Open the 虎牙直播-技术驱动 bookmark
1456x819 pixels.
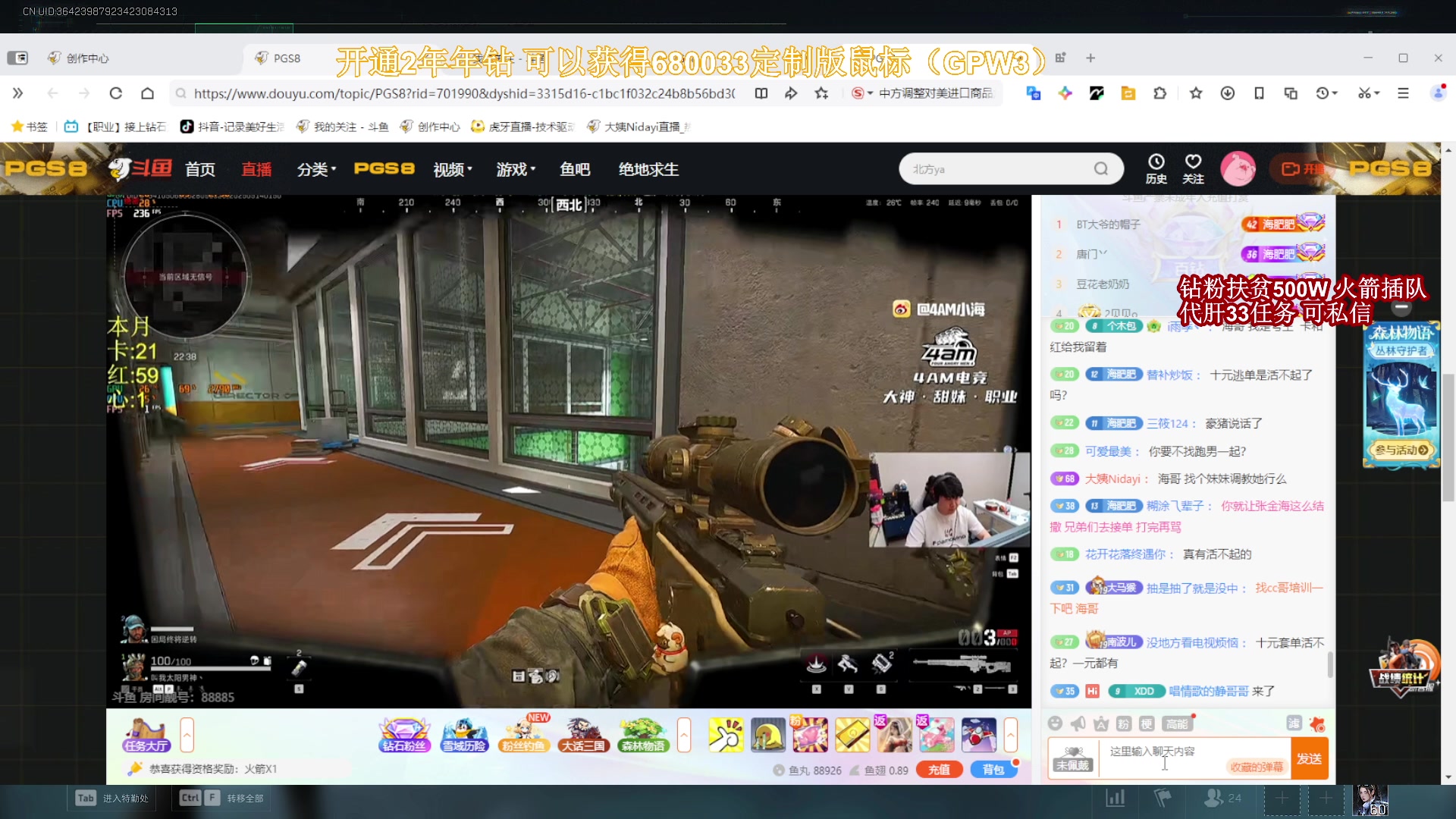tap(522, 127)
